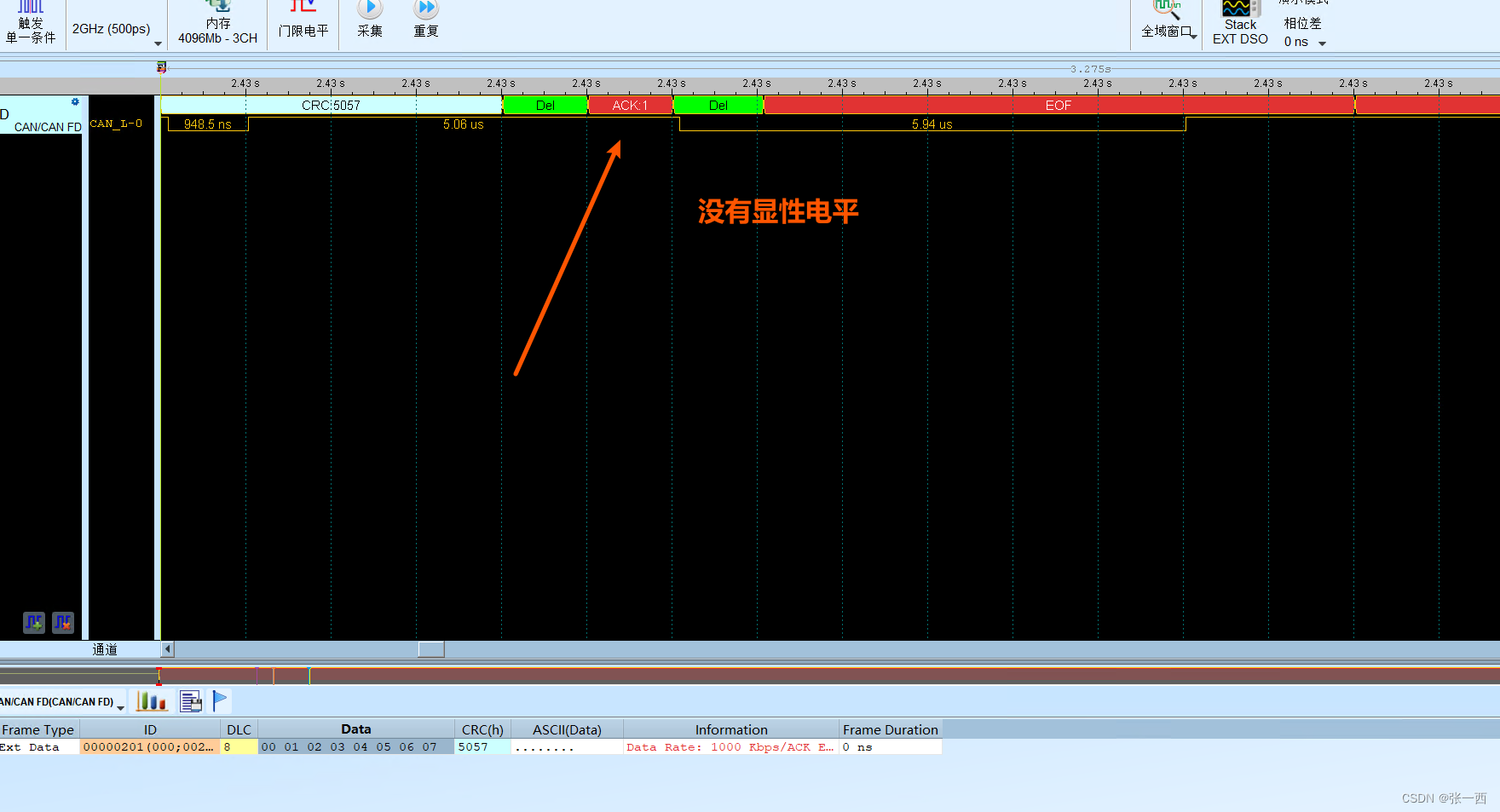Open the Stack EXT DSO oscilloscope tool

[1240, 24]
